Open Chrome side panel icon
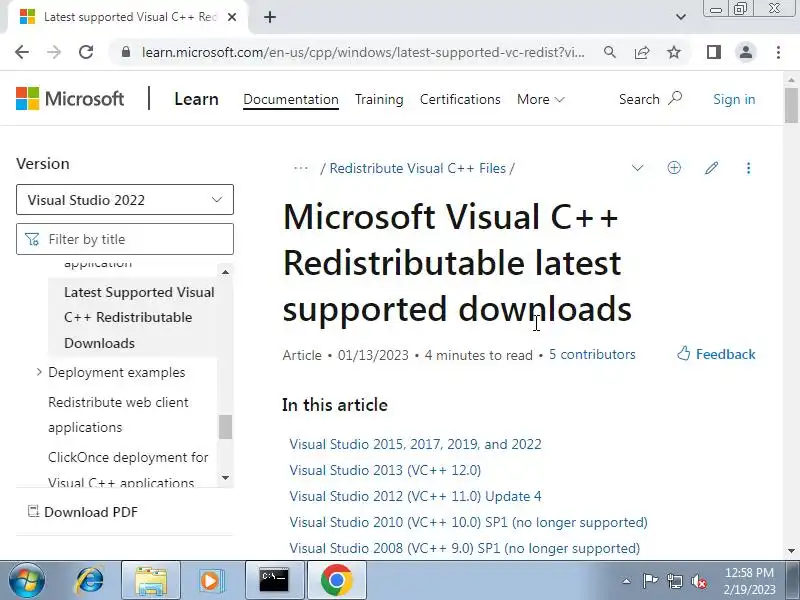The image size is (800, 600). [x=714, y=52]
